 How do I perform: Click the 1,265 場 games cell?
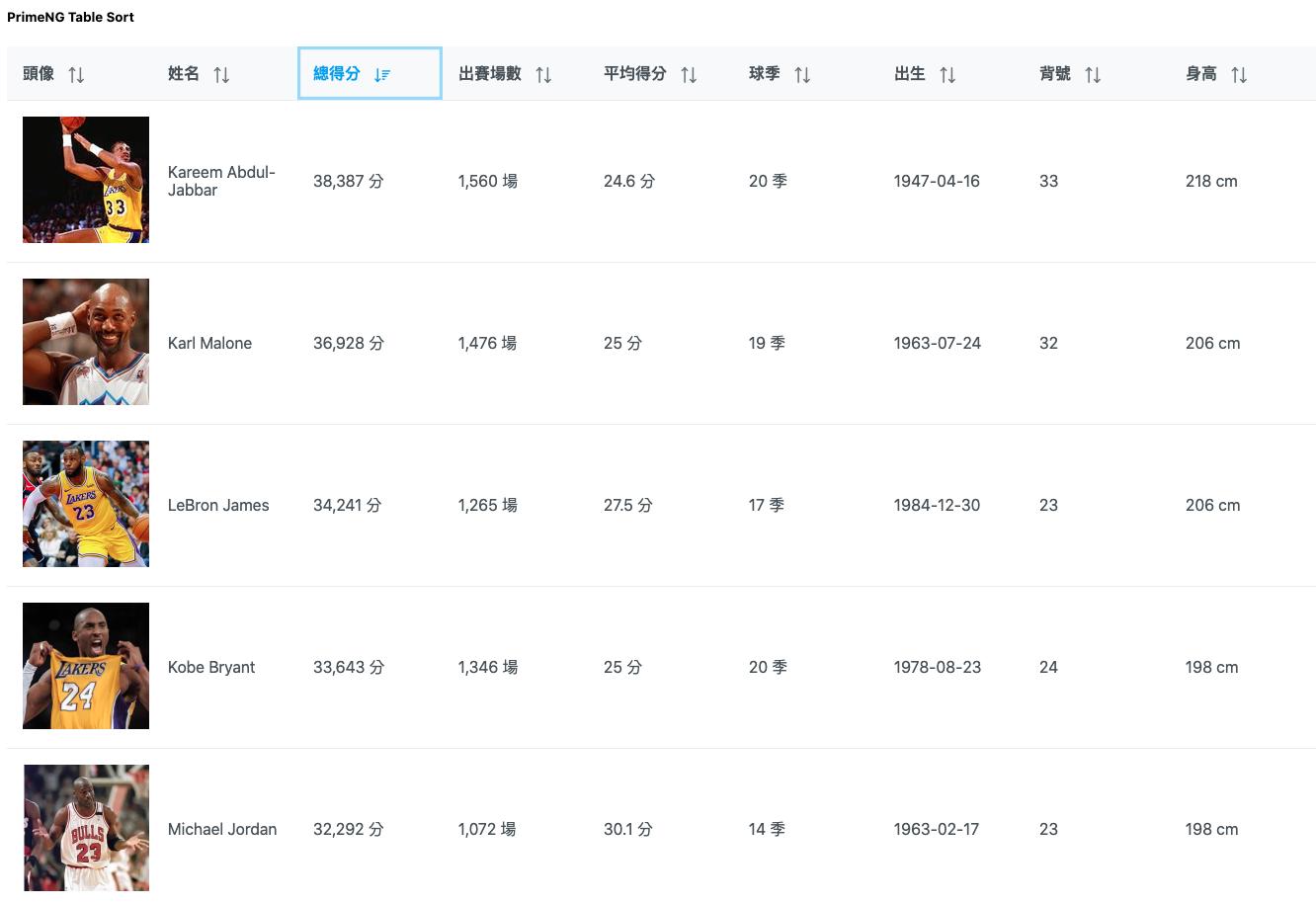488,506
